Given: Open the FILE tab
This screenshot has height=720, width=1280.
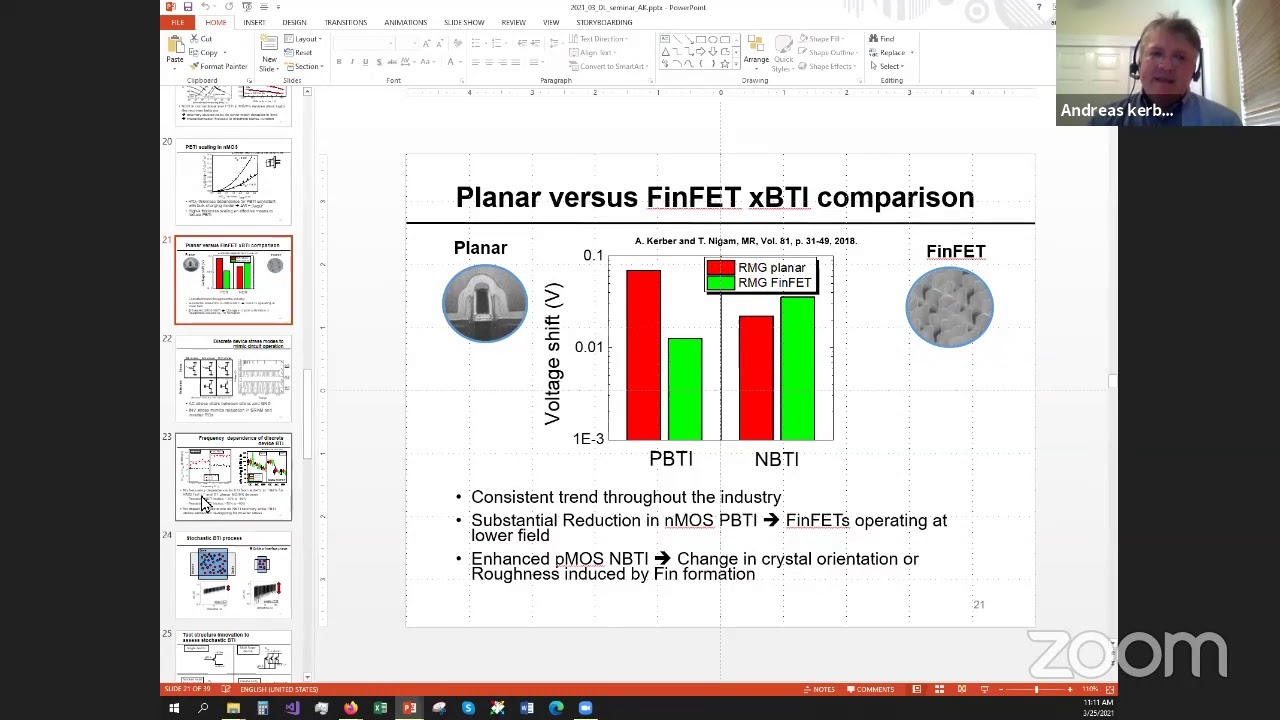Looking at the screenshot, I should pos(178,22).
